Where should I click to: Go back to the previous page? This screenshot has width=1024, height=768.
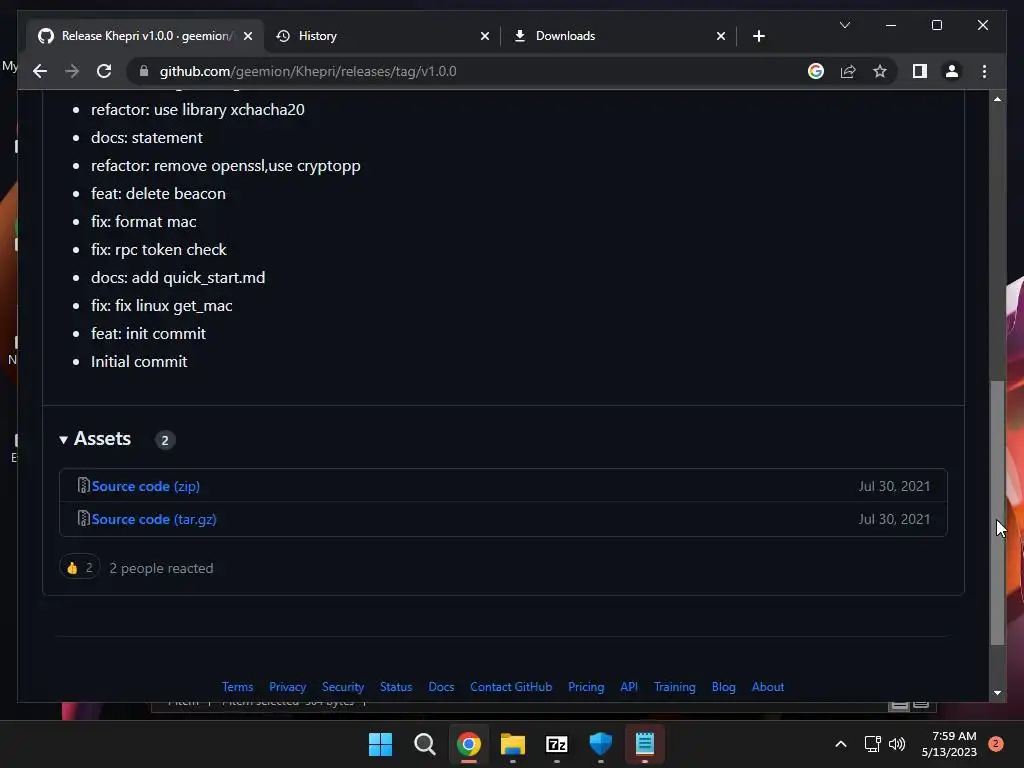40,71
